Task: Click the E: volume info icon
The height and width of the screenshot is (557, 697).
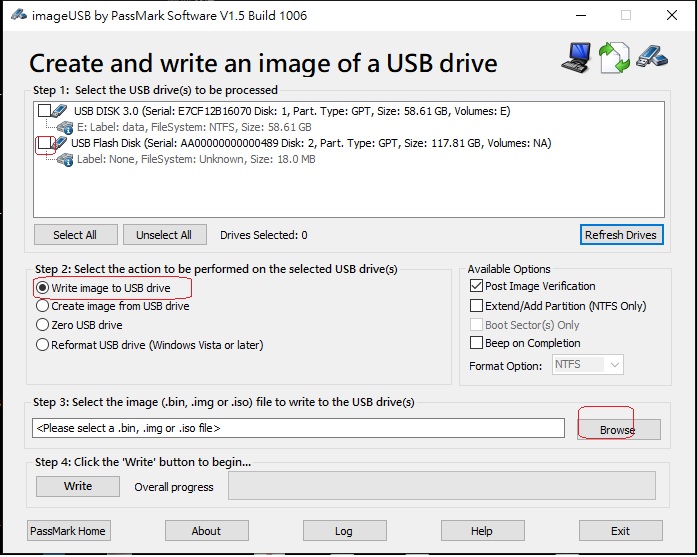Action: click(66, 127)
